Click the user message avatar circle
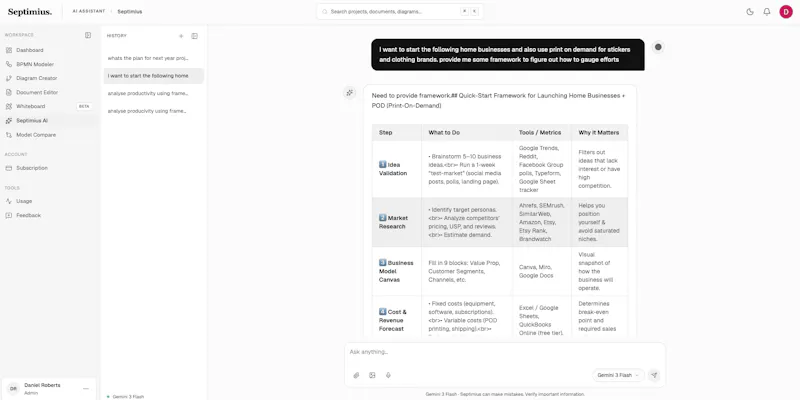This screenshot has width=800, height=400. click(x=658, y=47)
